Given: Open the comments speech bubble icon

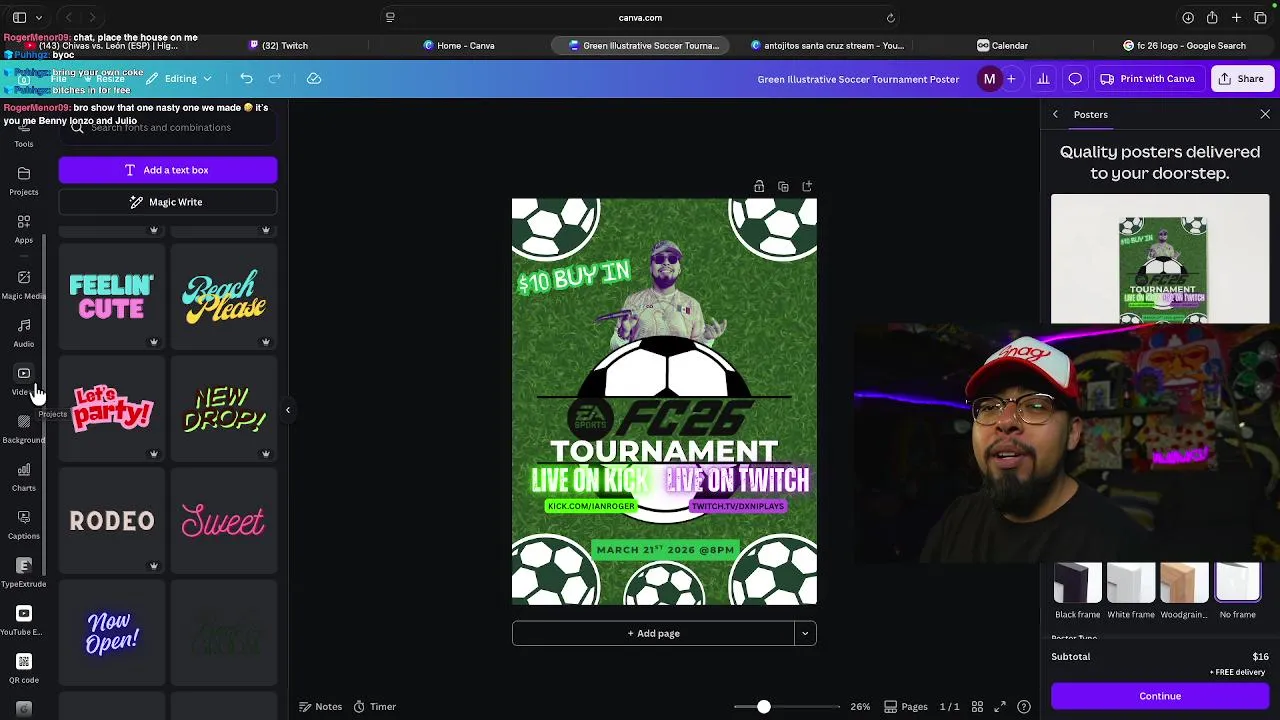Looking at the screenshot, I should 1075,79.
